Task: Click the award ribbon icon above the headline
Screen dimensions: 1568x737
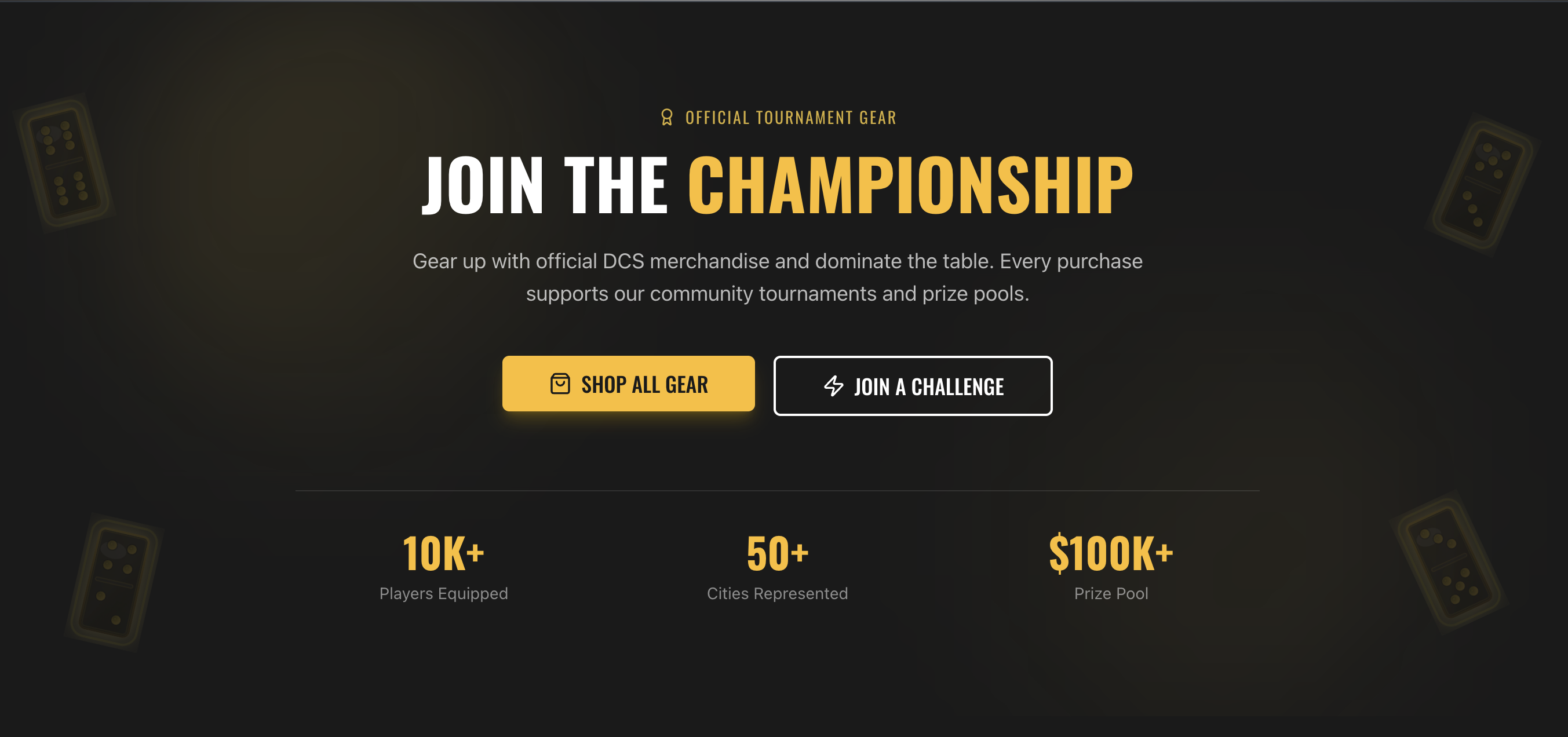Action: (x=666, y=117)
